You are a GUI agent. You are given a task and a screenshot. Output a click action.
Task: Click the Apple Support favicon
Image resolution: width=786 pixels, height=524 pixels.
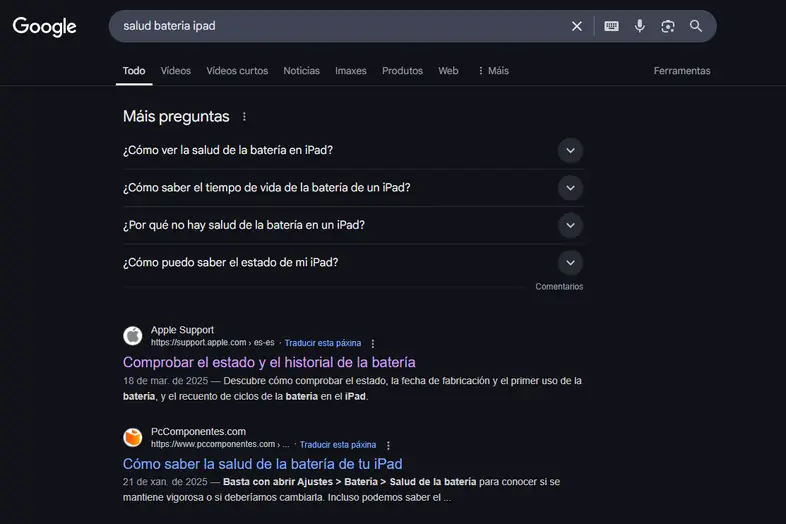(x=133, y=335)
